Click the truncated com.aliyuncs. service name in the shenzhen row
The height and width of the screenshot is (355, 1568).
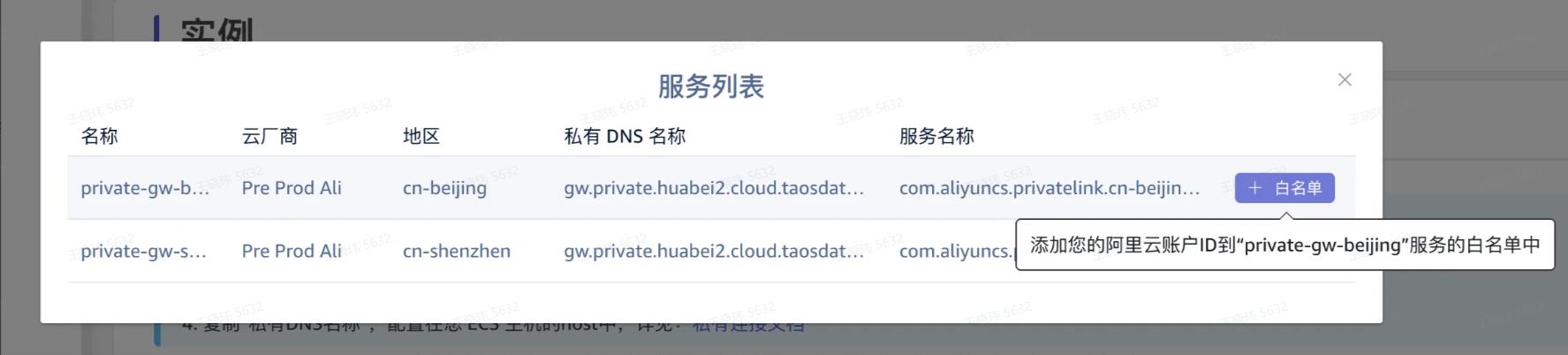point(956,251)
